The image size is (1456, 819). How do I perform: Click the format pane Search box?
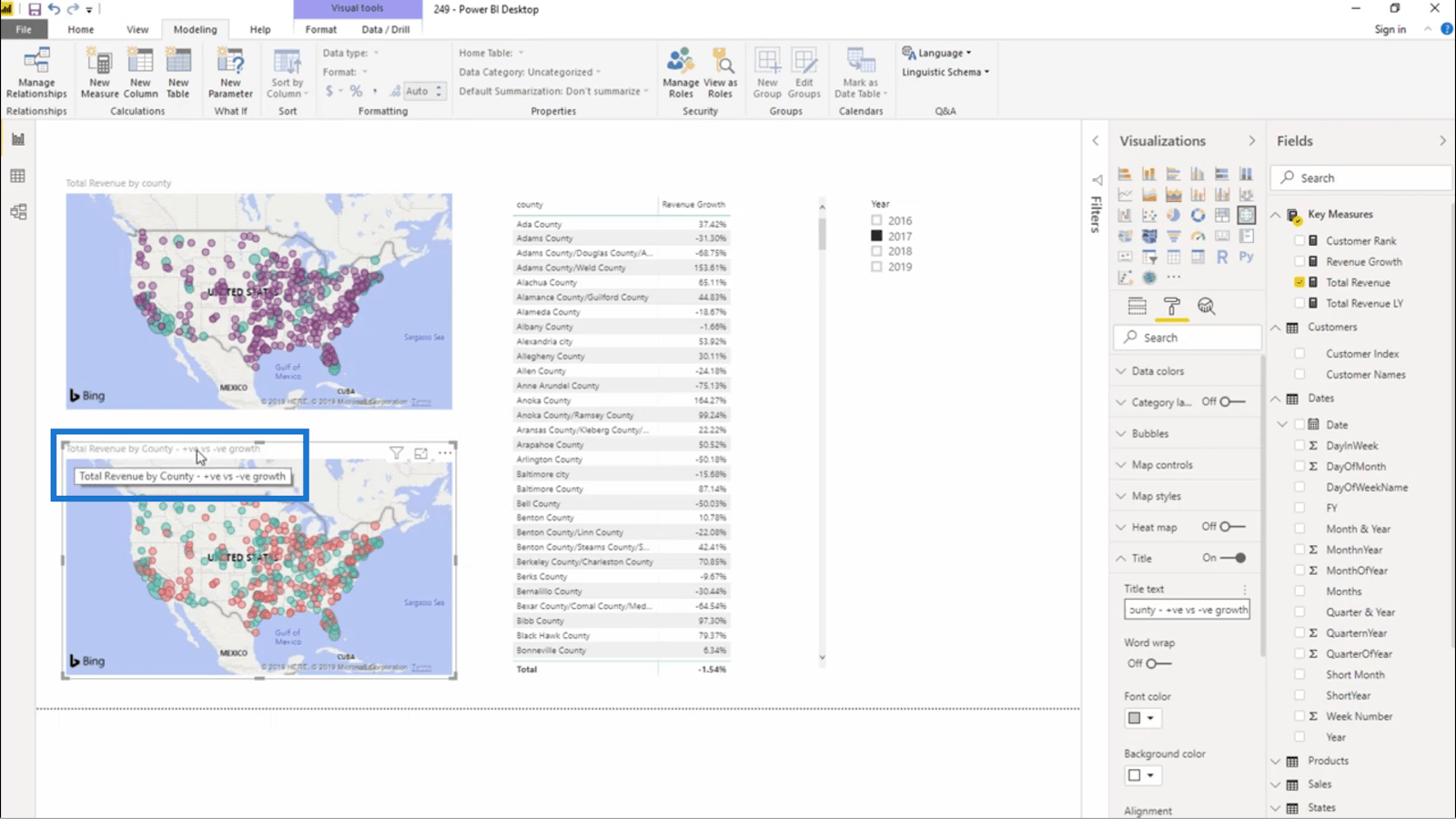point(1188,337)
